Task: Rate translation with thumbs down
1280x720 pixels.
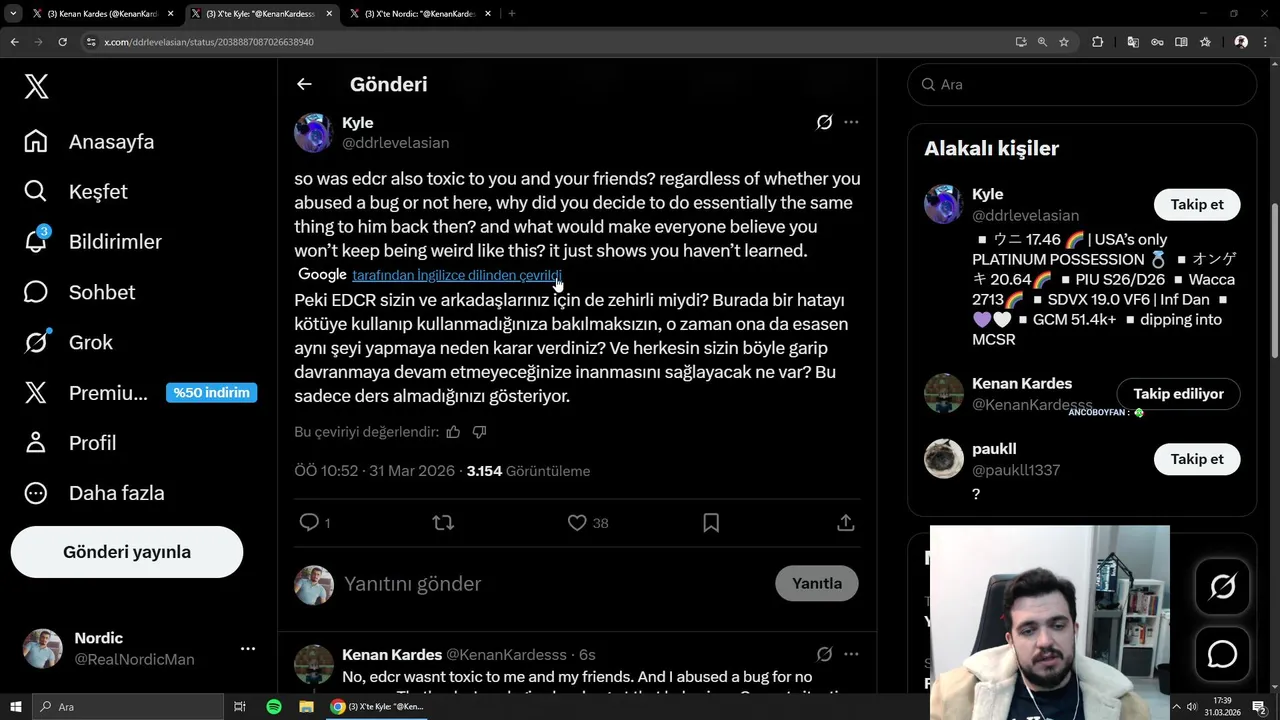Action: [x=479, y=432]
